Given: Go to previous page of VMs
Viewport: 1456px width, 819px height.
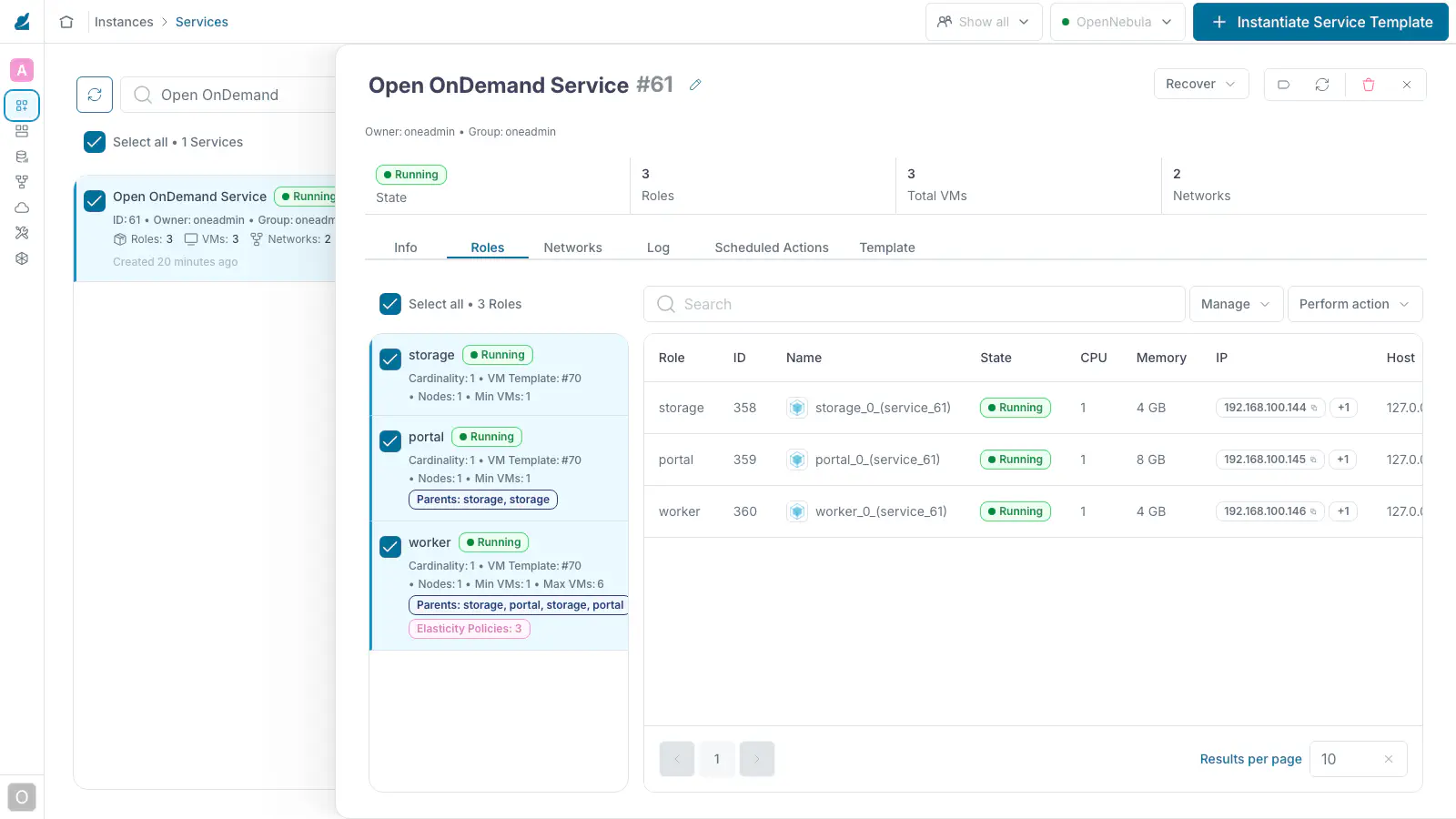Looking at the screenshot, I should 677,759.
